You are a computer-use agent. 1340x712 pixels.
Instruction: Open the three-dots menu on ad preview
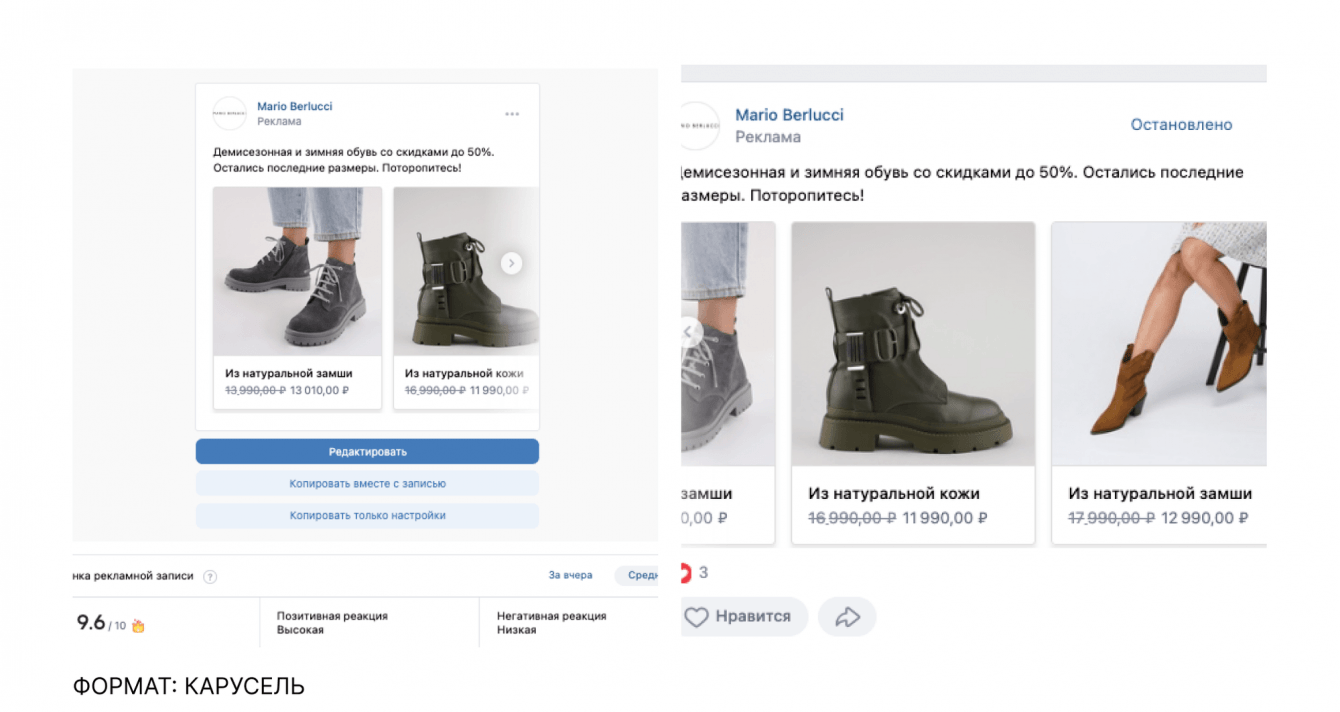tap(512, 114)
